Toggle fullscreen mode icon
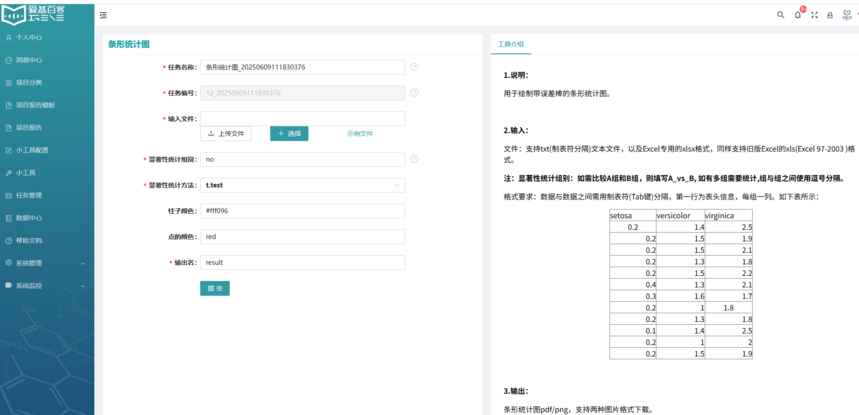The height and width of the screenshot is (415, 859). [x=814, y=15]
